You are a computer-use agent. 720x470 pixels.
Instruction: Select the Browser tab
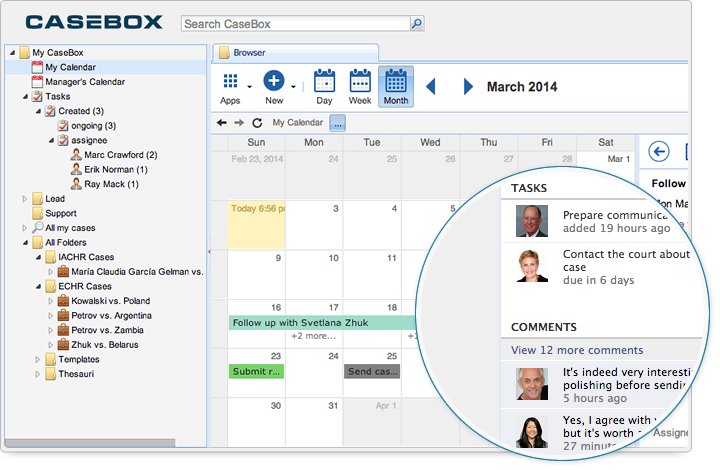[295, 53]
